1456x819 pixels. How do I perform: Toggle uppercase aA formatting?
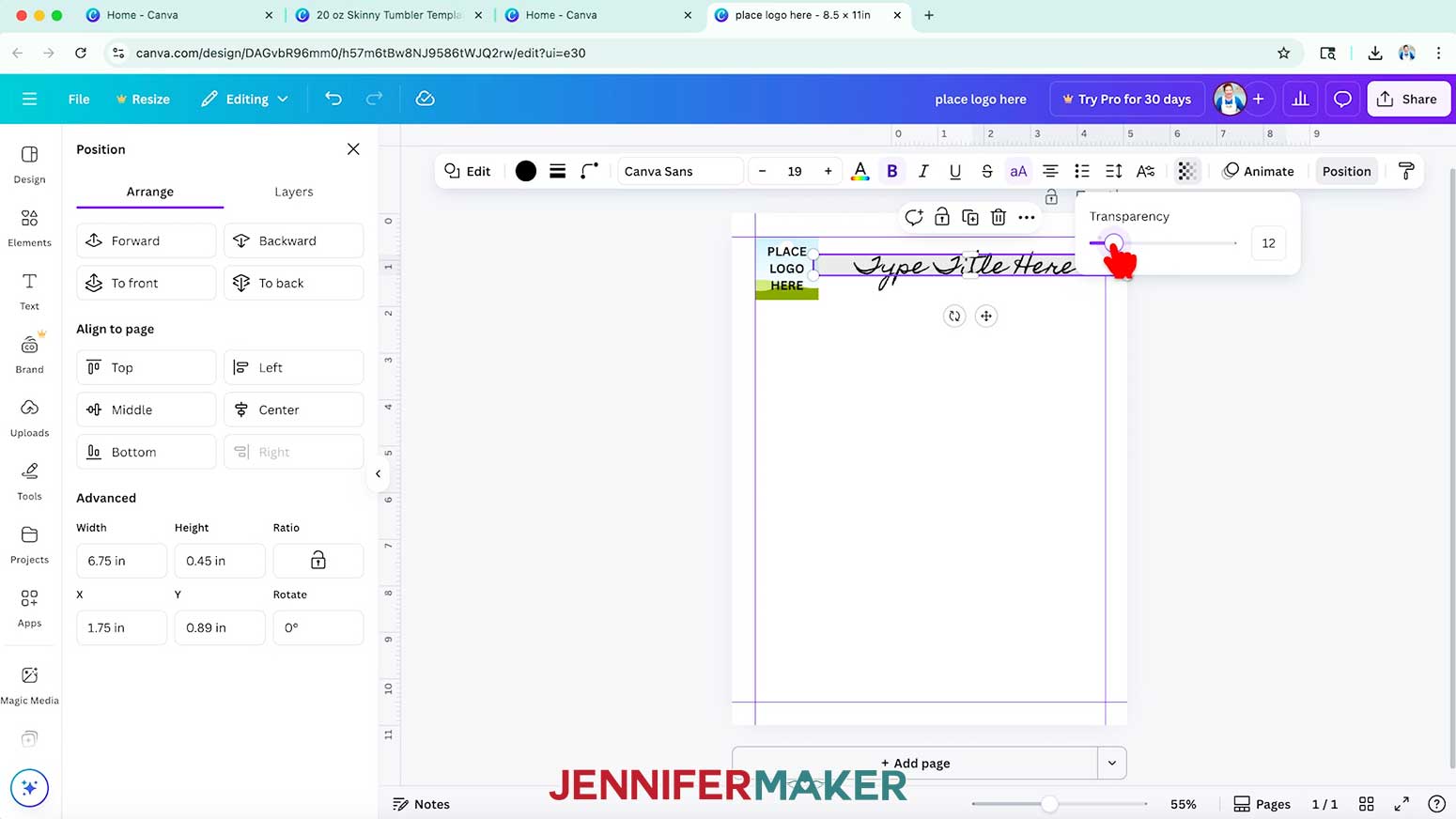coord(1018,171)
